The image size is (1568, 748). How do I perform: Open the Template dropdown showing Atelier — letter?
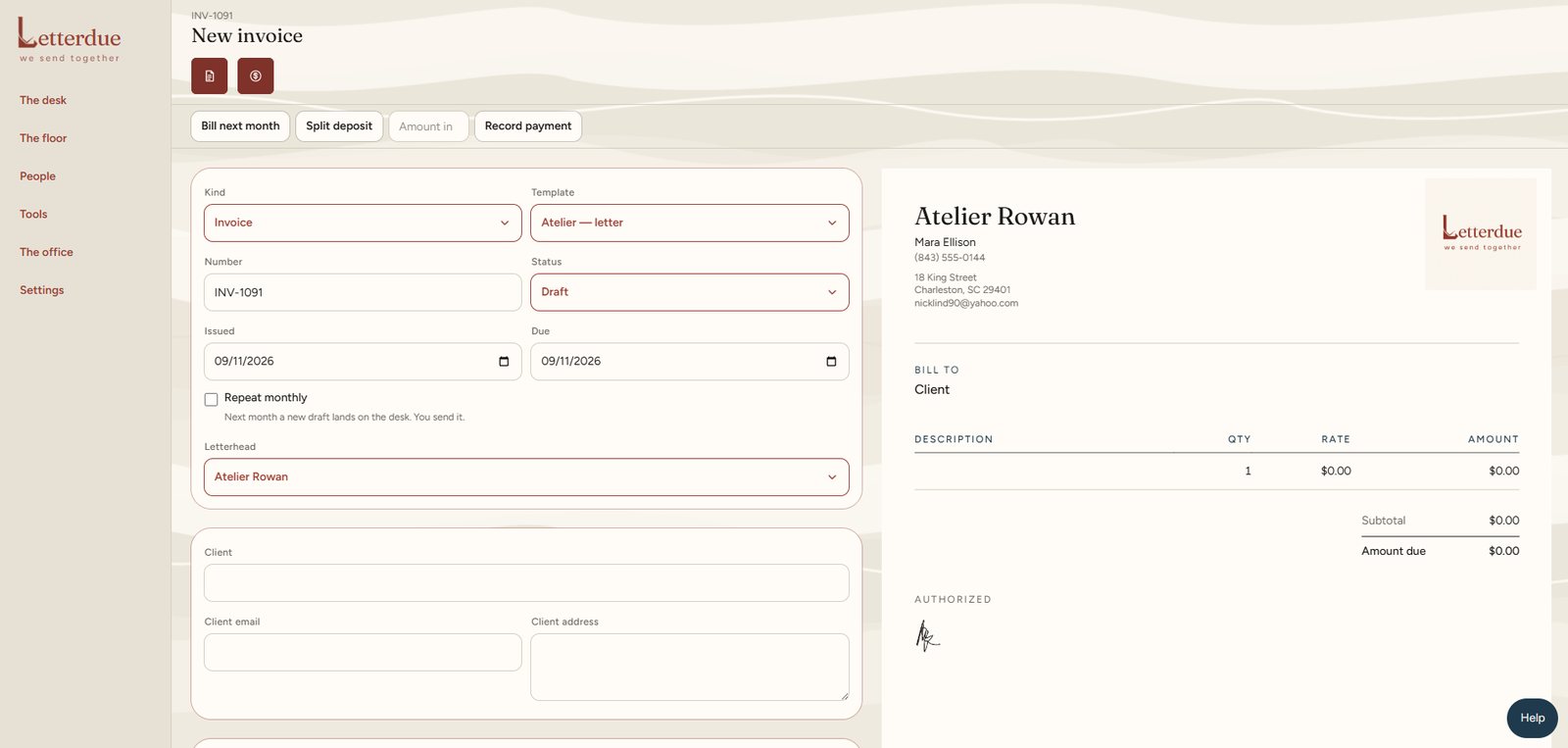point(690,223)
